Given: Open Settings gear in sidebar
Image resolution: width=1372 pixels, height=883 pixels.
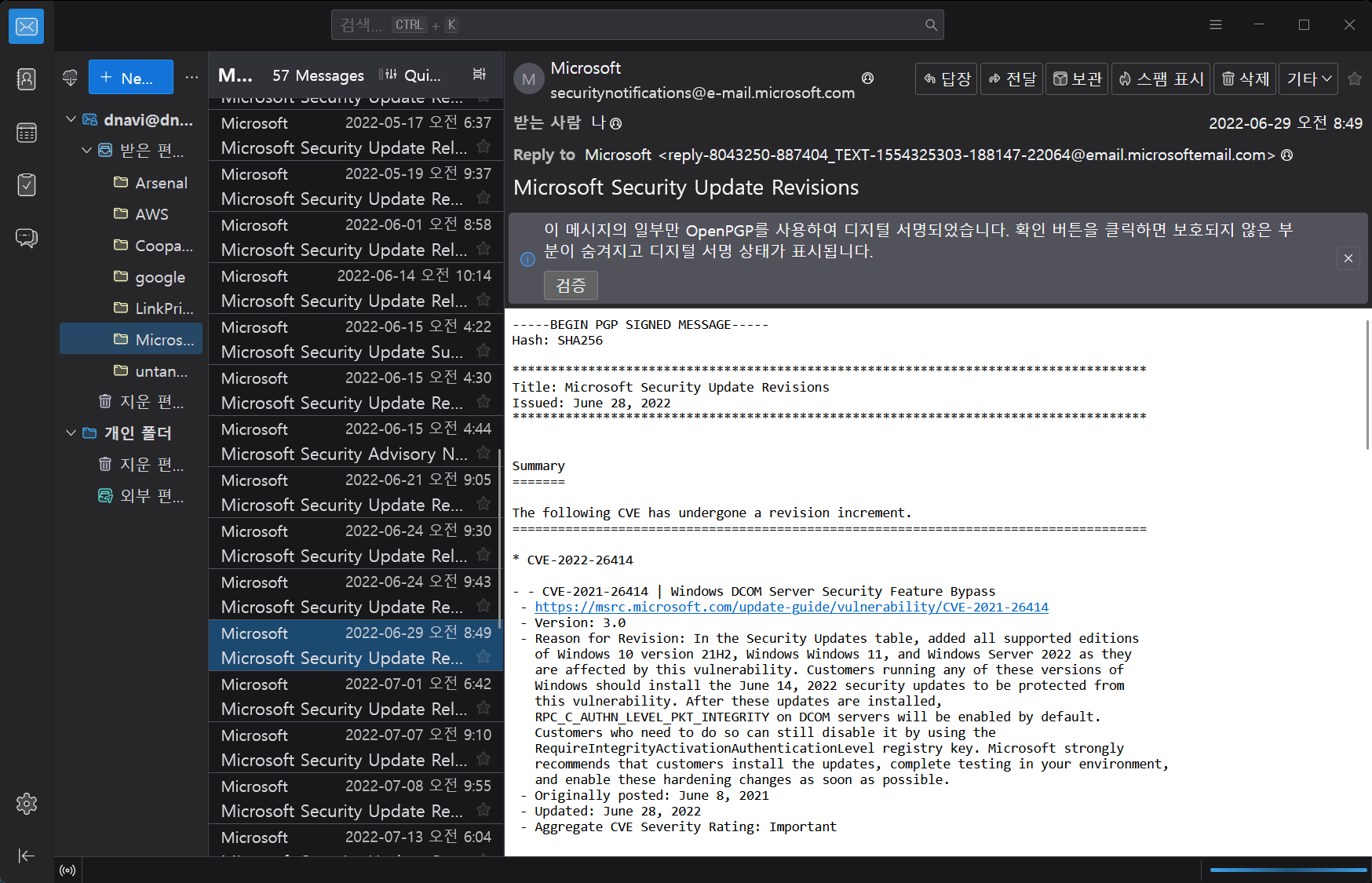Looking at the screenshot, I should point(26,804).
